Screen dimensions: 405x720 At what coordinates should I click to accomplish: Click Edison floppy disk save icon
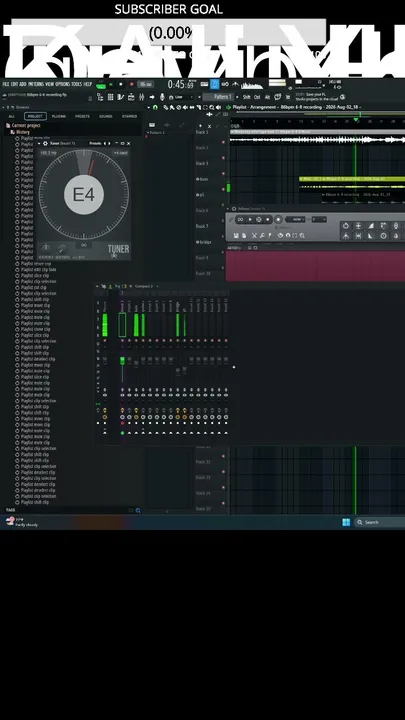click(x=236, y=236)
